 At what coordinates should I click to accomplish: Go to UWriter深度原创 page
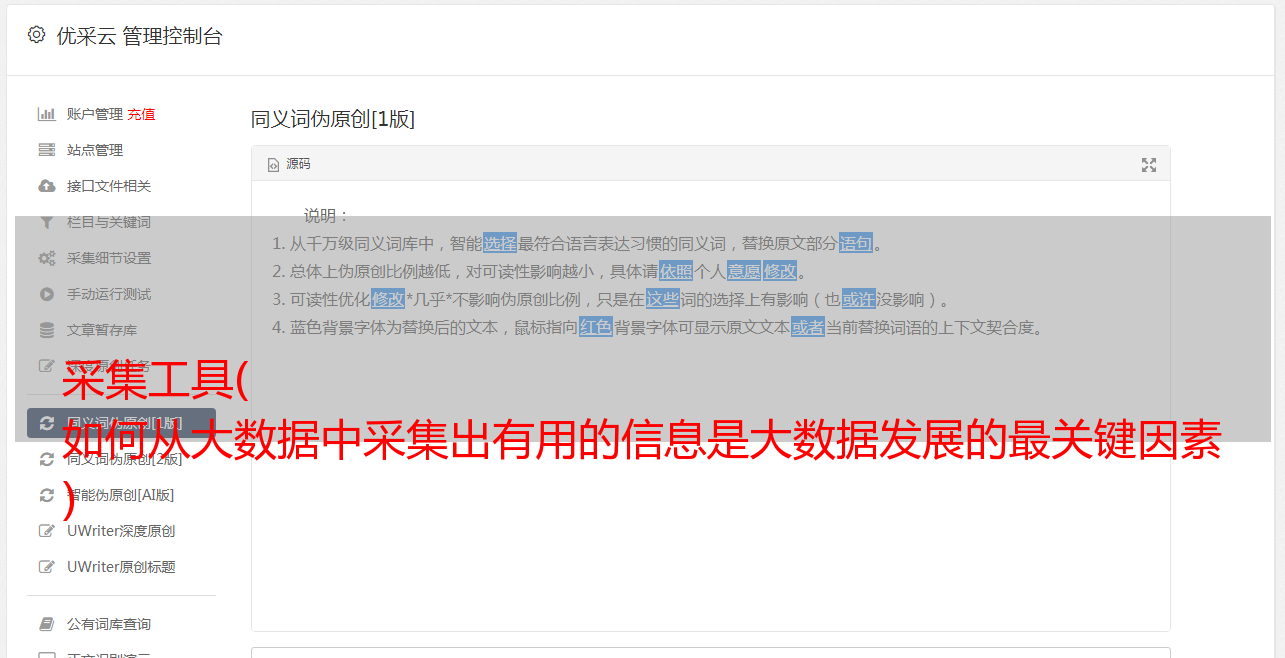[x=121, y=531]
